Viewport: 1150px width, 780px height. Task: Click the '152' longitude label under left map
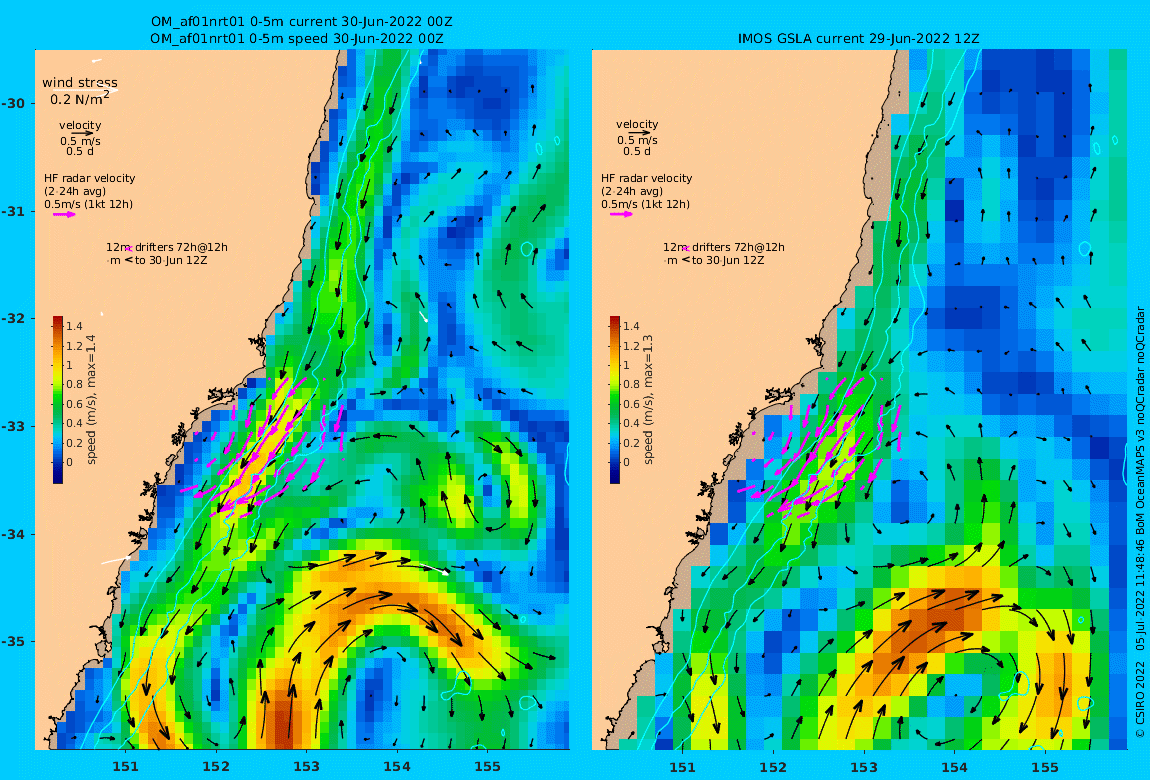[216, 767]
